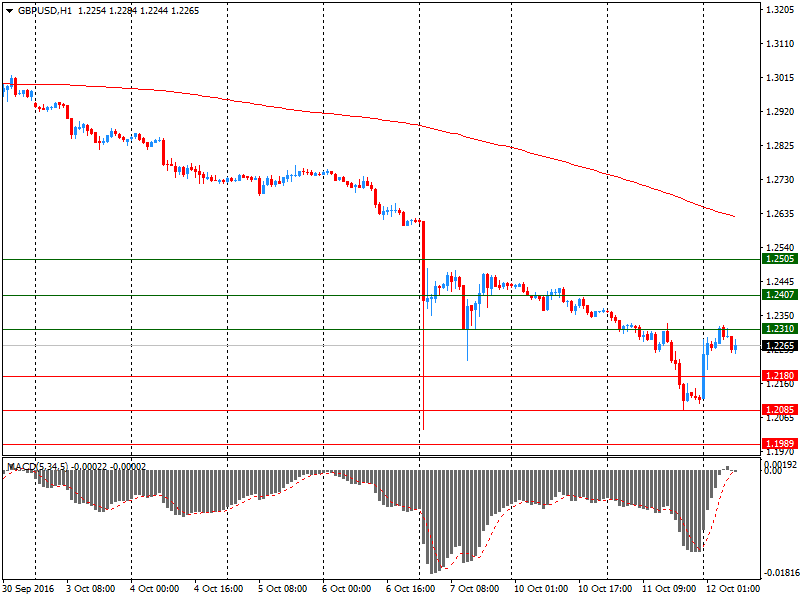Click the 11 Oct 09:00 time axis label
800x600 pixels.
pos(669,589)
